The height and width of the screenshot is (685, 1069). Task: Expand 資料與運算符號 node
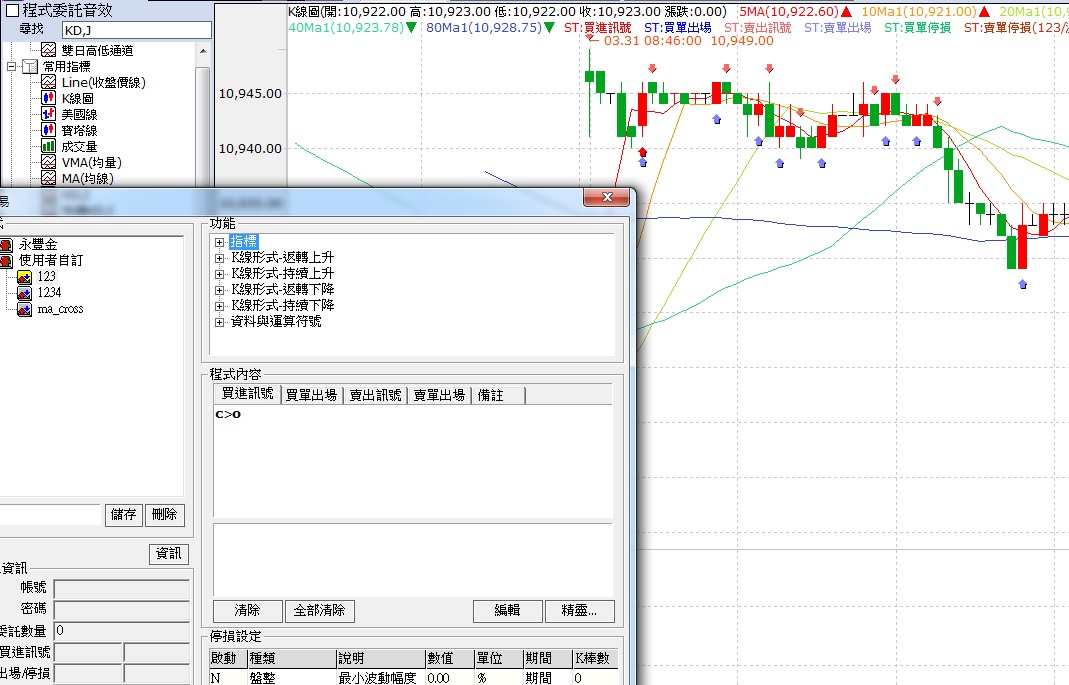tap(220, 322)
